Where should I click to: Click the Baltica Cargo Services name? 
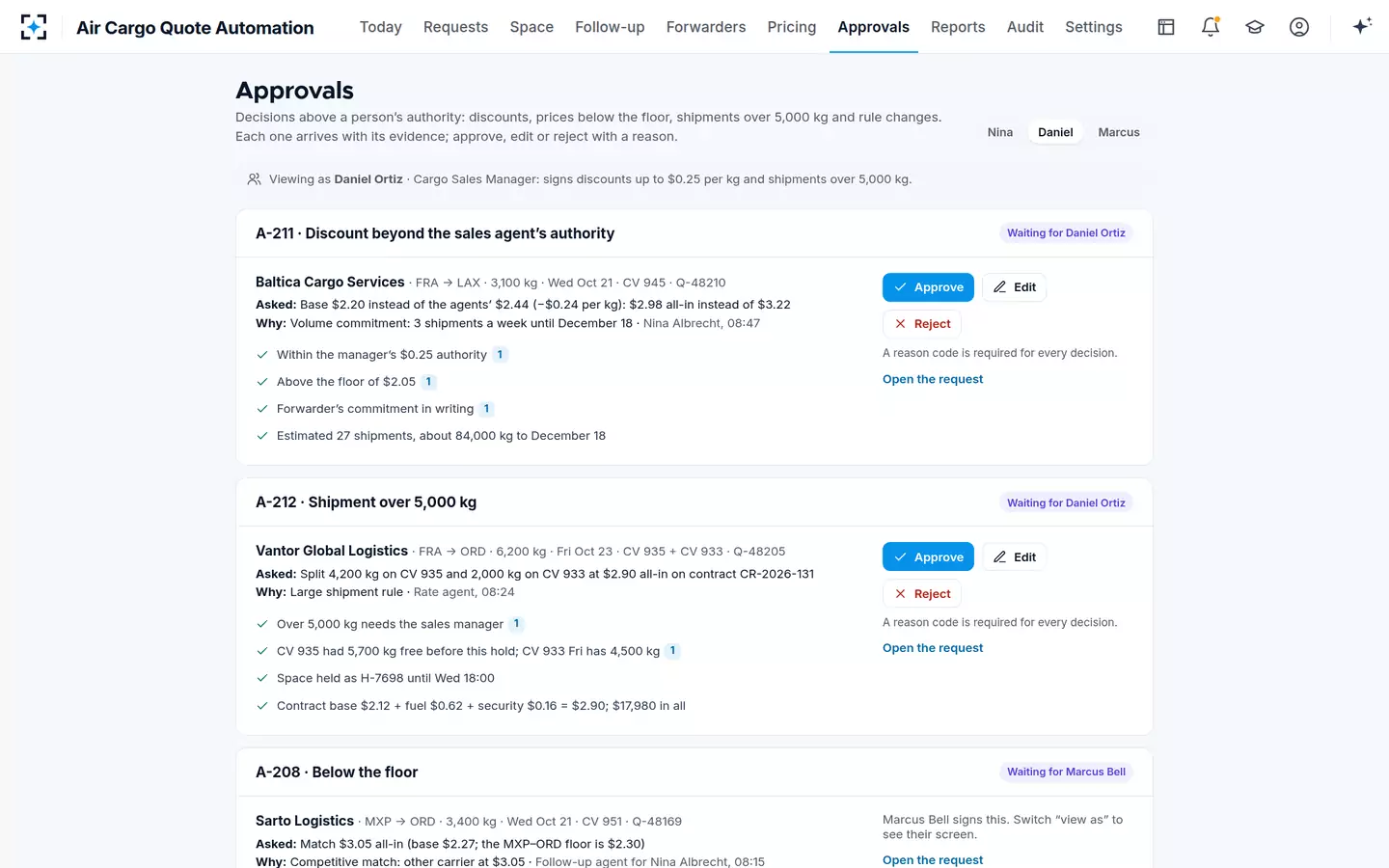click(x=330, y=282)
